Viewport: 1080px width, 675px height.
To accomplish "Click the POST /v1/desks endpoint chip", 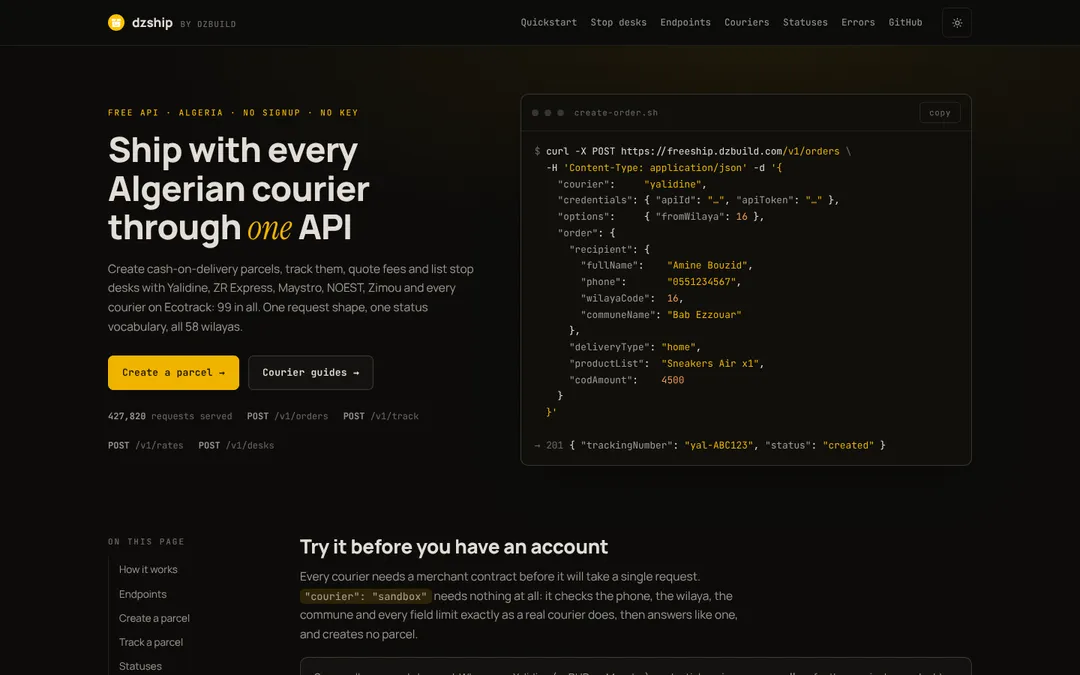I will (236, 446).
